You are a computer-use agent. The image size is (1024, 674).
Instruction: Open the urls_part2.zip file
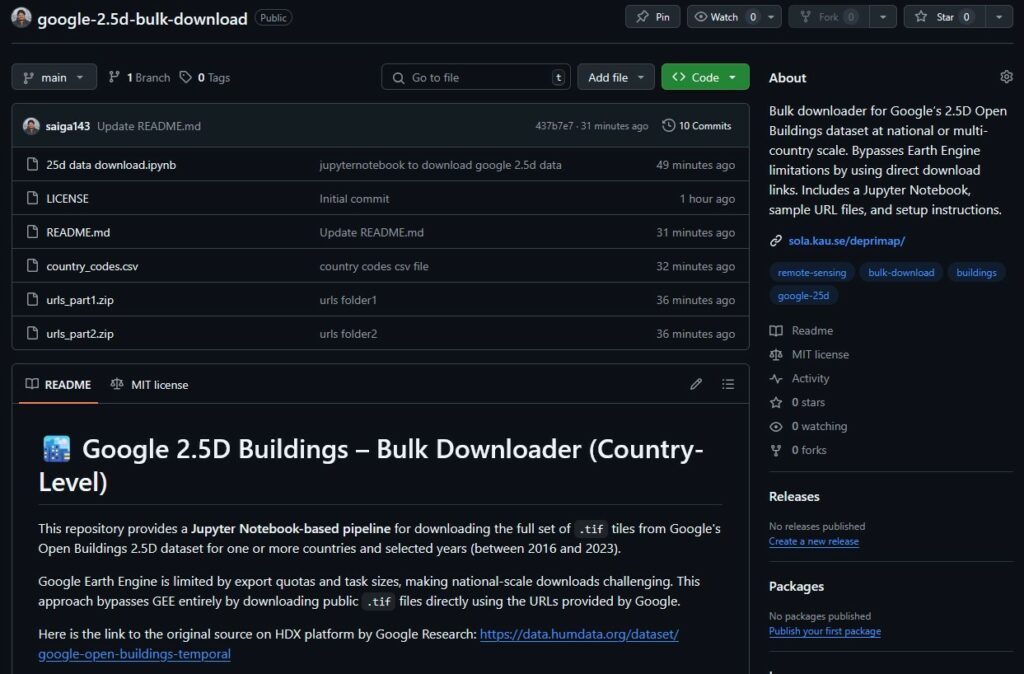[x=80, y=334]
